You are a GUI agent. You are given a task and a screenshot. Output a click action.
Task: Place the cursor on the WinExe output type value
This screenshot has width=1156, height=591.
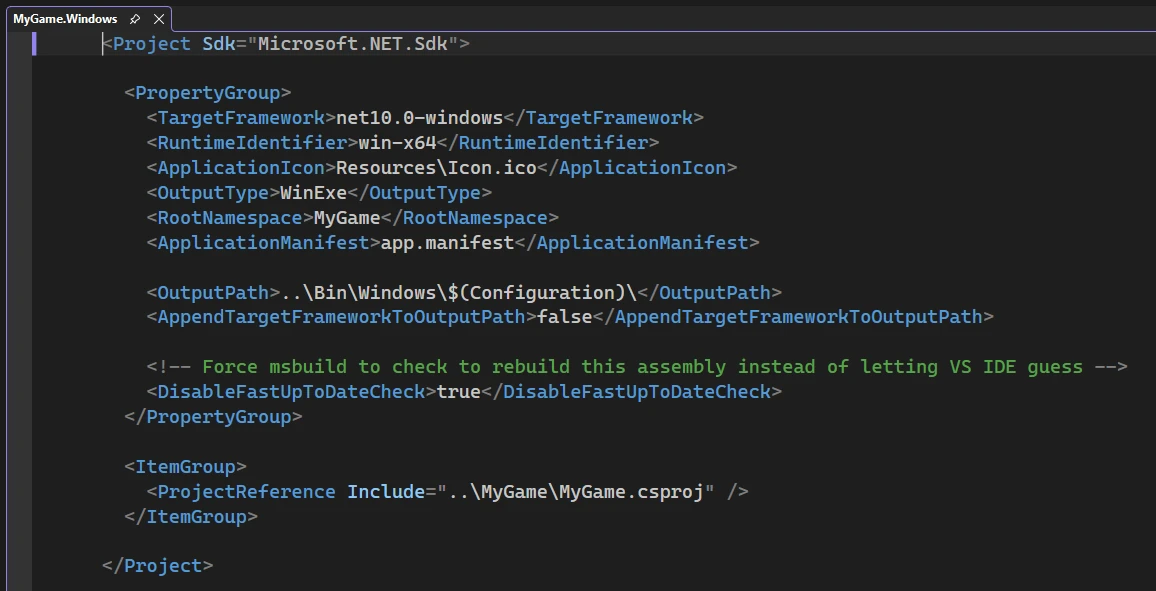click(313, 193)
